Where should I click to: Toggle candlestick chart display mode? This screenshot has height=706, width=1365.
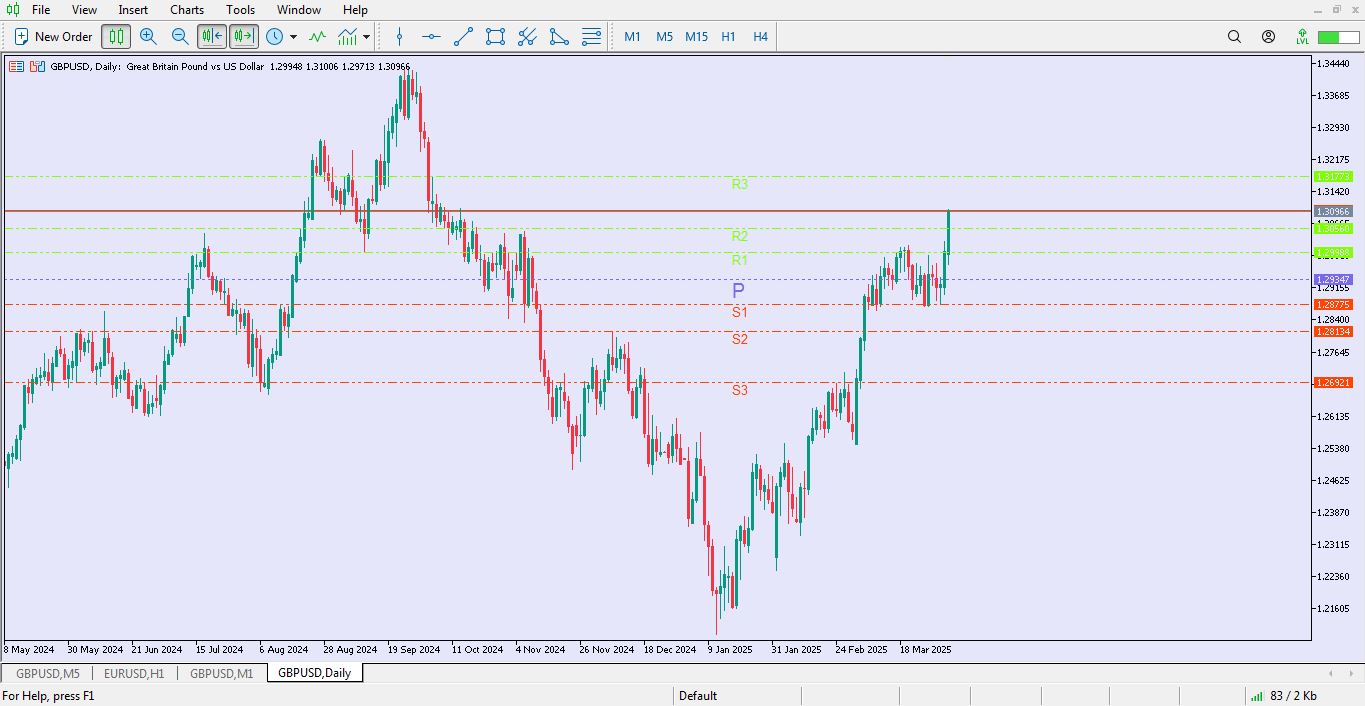[116, 37]
